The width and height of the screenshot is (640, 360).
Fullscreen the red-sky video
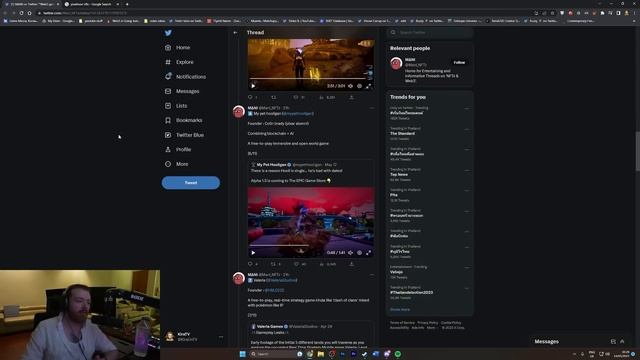tap(368, 253)
